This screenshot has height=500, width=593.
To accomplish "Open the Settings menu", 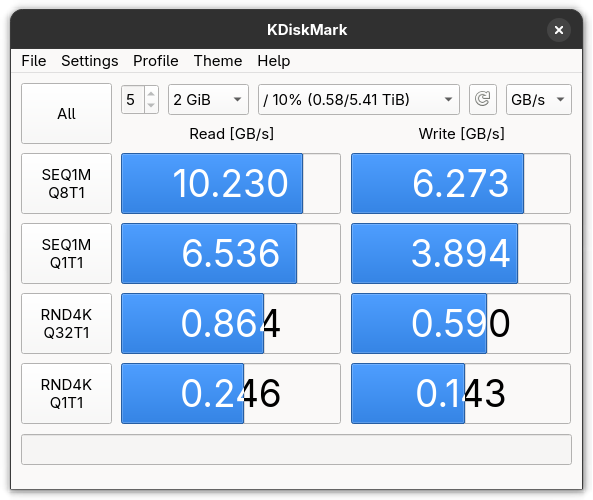I will pos(90,61).
